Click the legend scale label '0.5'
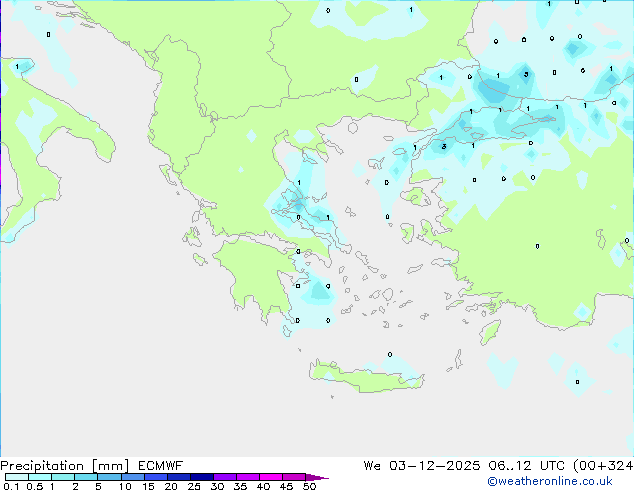The width and height of the screenshot is (634, 490). pos(35,486)
